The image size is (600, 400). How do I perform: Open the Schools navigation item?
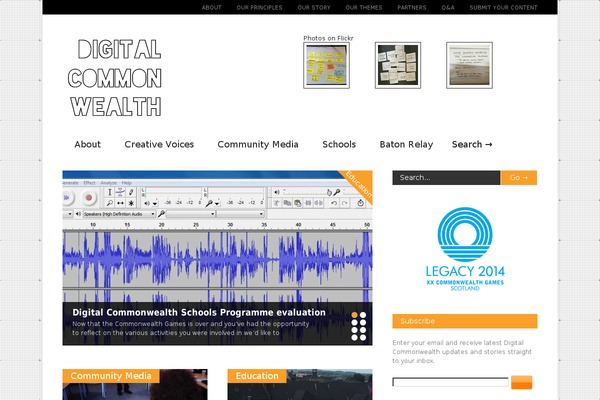tap(339, 144)
